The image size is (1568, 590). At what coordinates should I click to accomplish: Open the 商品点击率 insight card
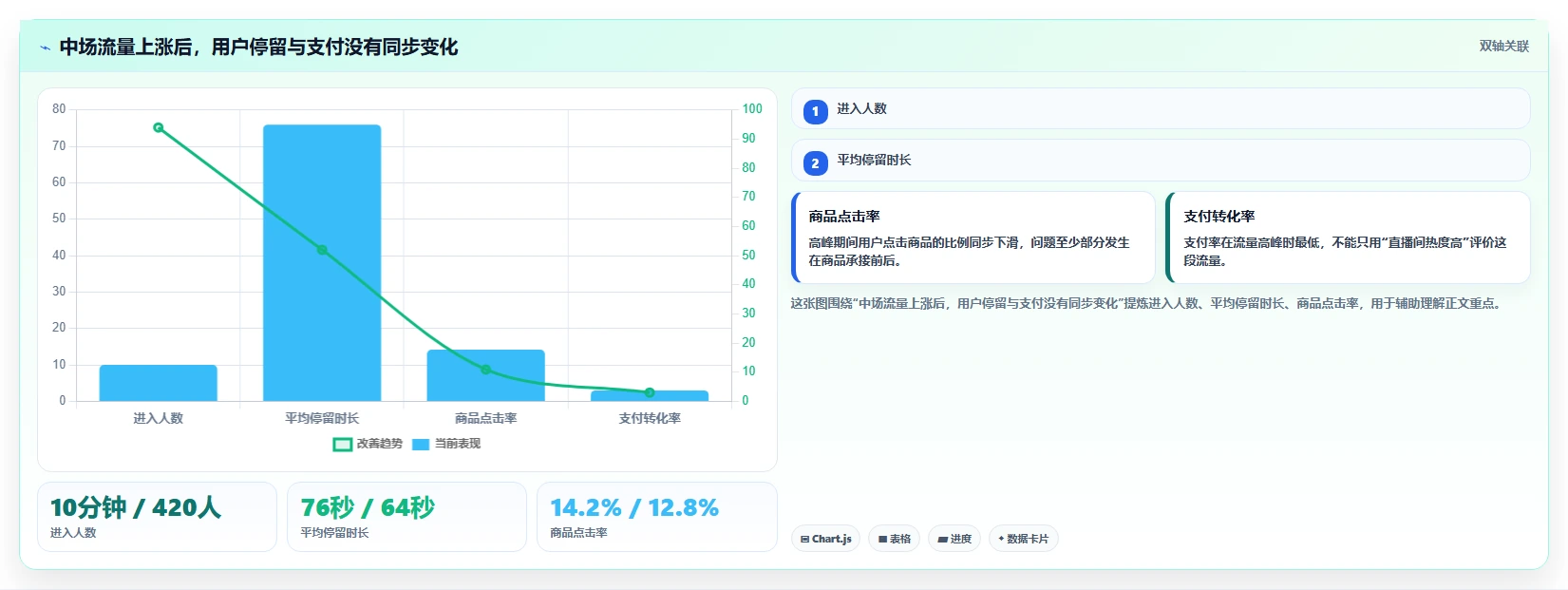pos(973,238)
